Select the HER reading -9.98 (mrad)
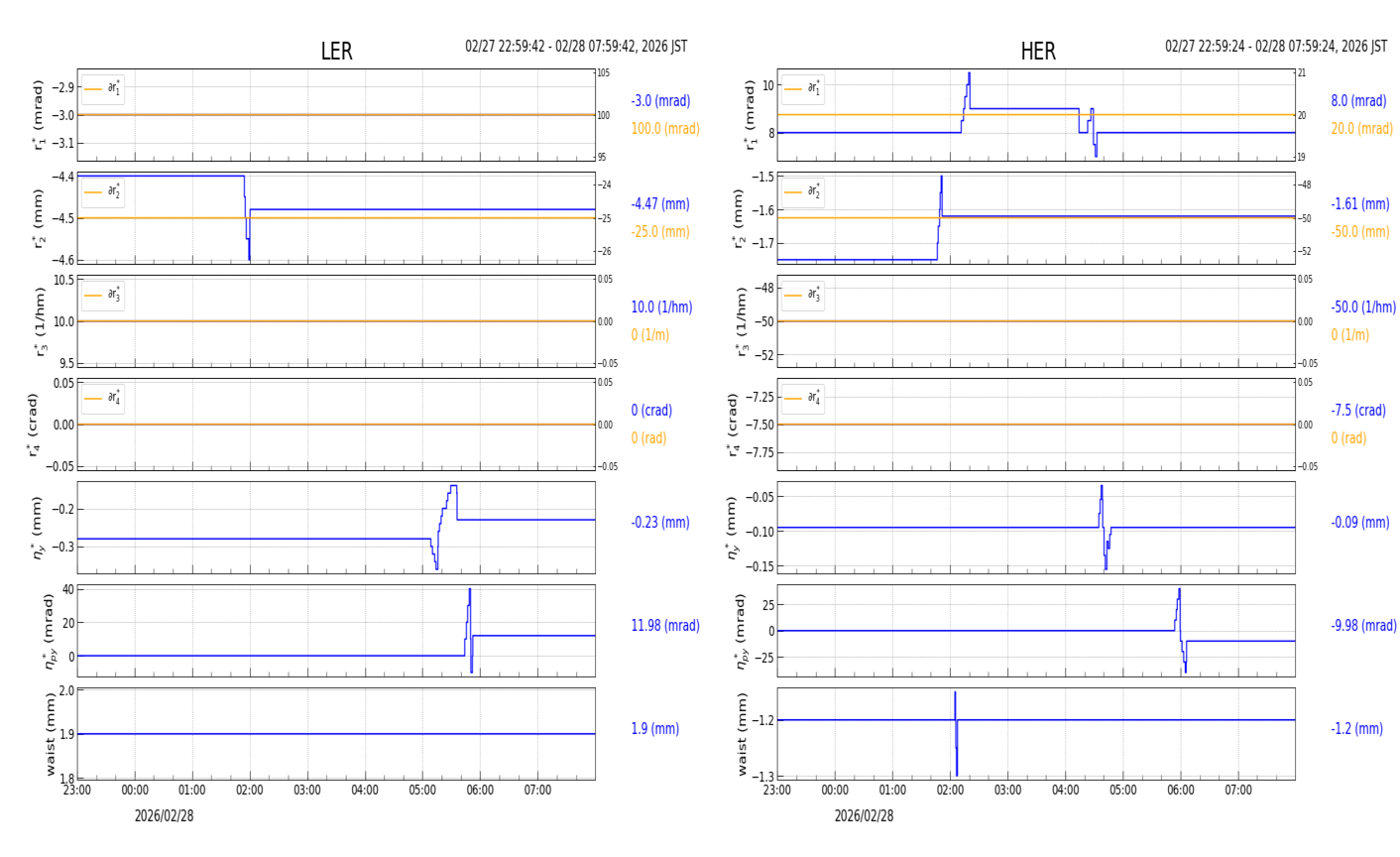 tap(1363, 626)
